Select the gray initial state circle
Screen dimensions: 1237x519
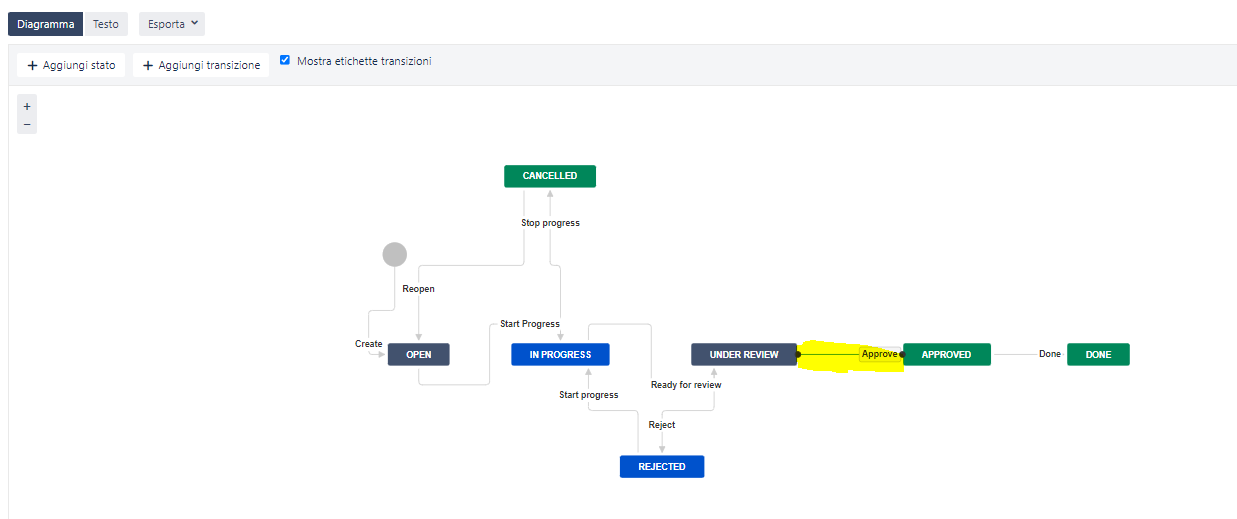click(x=395, y=255)
